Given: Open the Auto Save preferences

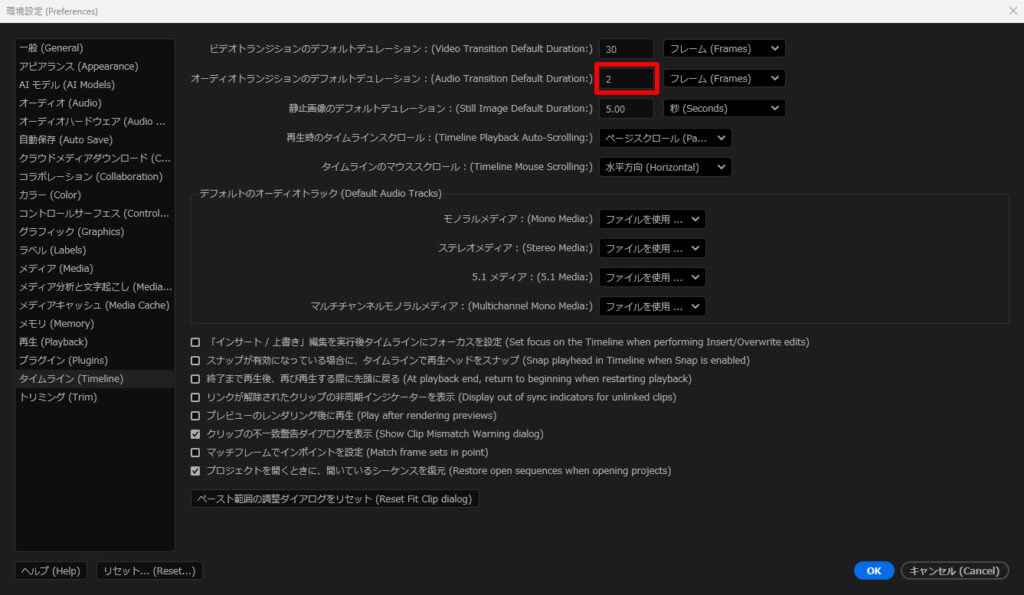Looking at the screenshot, I should coord(95,139).
